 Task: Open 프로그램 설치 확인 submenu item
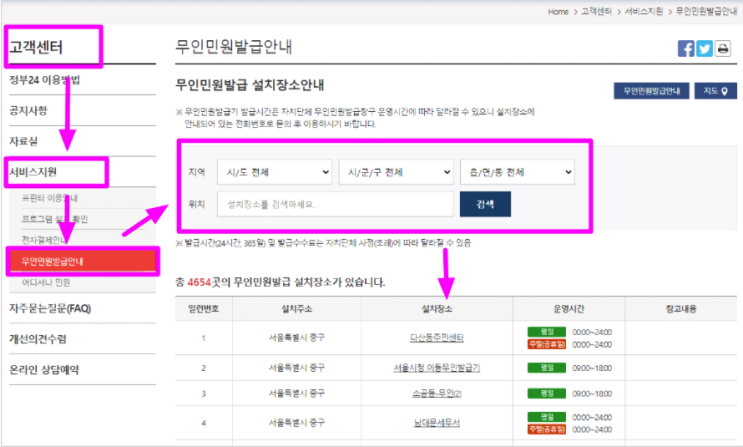pos(54,219)
